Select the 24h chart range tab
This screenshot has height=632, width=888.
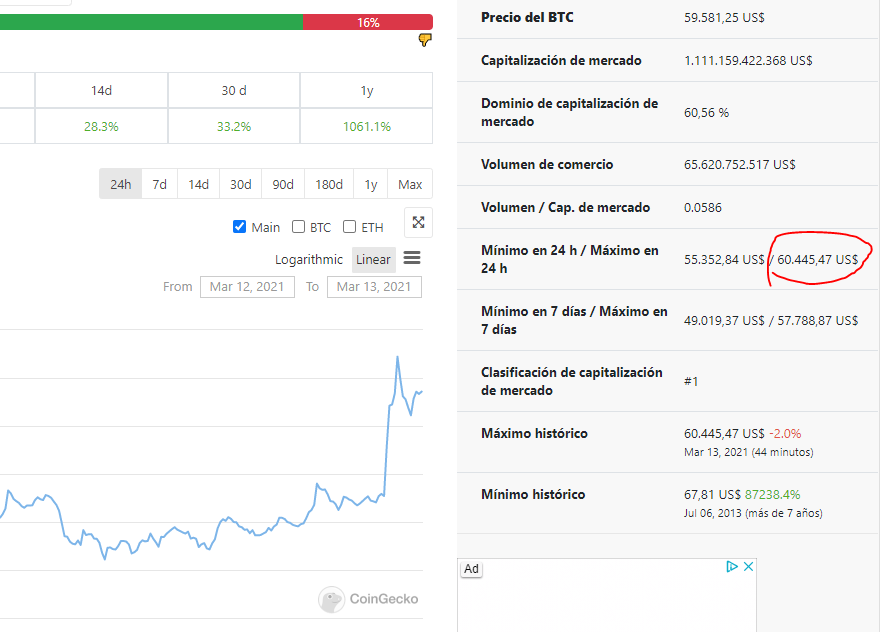[x=120, y=184]
